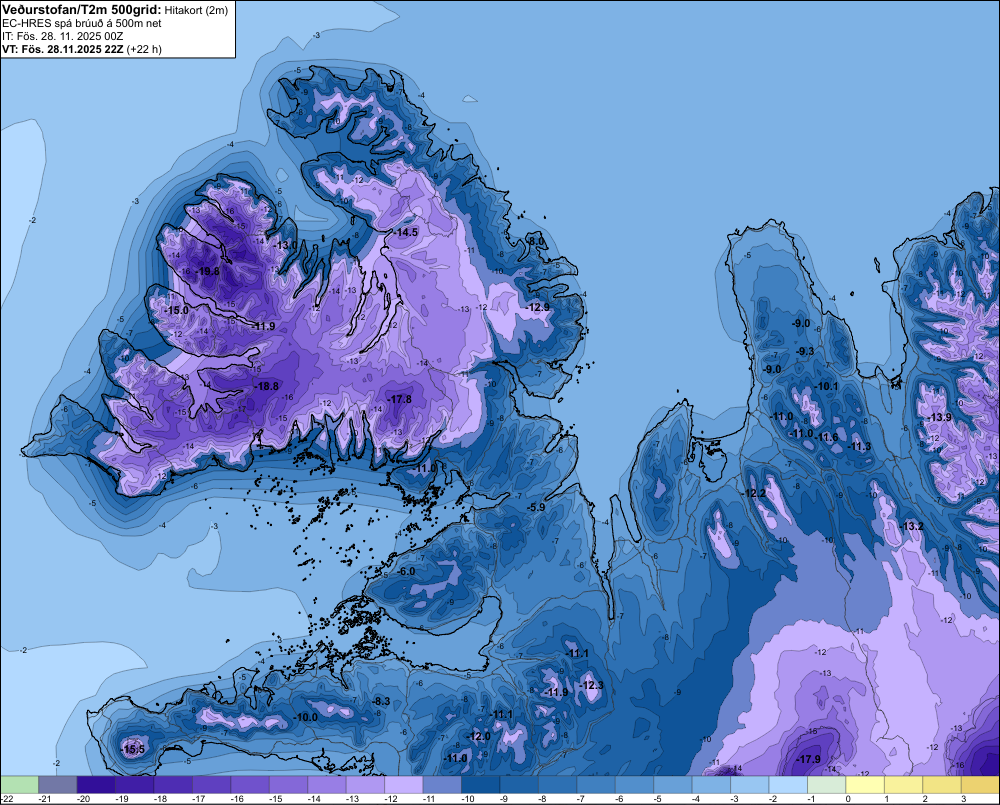Click light green swatch at legend's left end
The width and height of the screenshot is (1000, 805).
[x=19, y=784]
